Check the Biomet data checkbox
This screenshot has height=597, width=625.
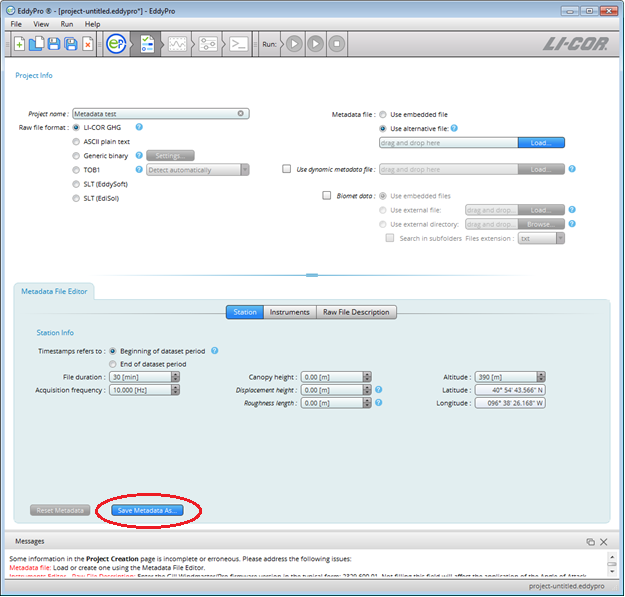[327, 196]
